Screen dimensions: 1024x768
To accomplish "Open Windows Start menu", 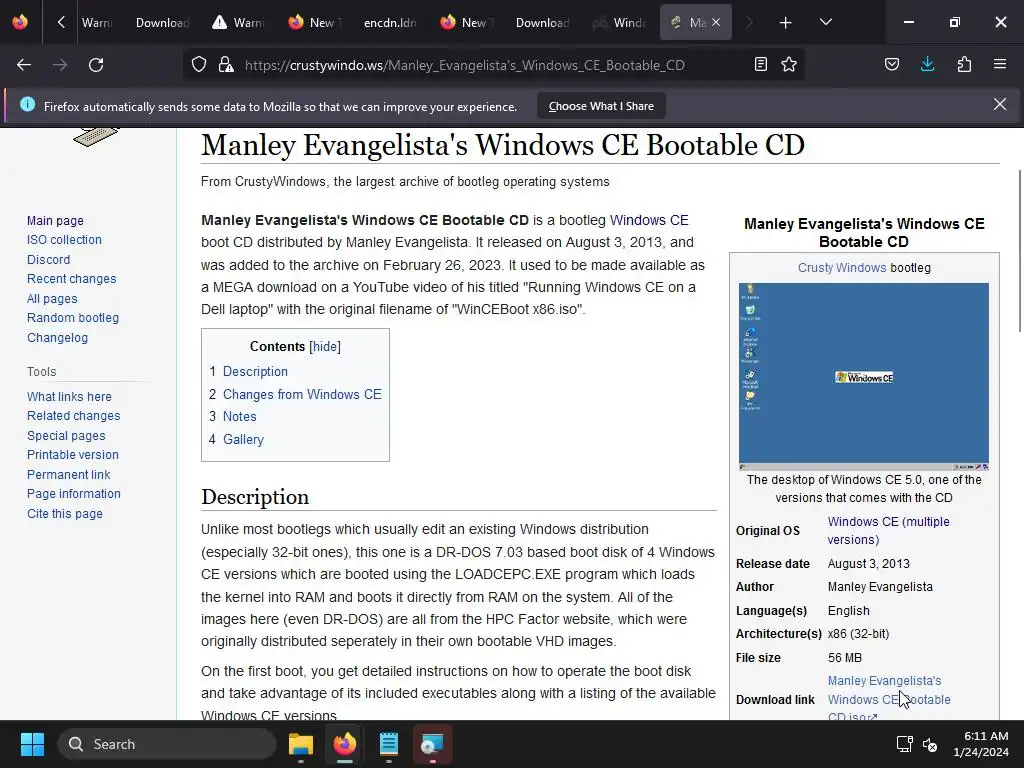I will tap(32, 744).
